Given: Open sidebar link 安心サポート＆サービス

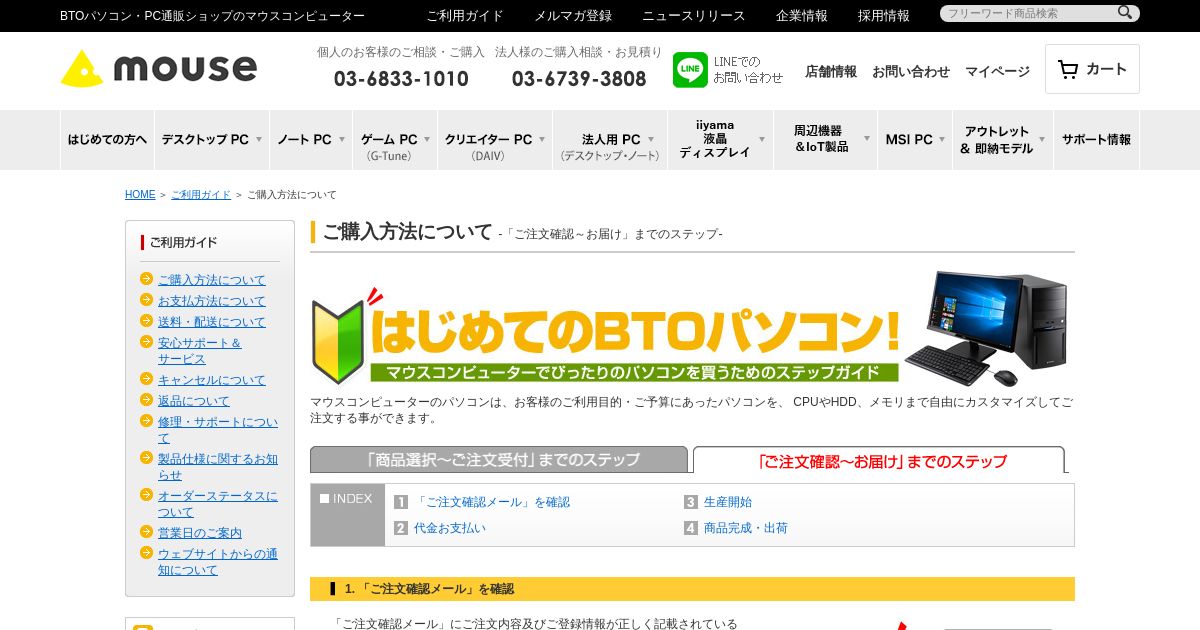Looking at the screenshot, I should pyautogui.click(x=200, y=351).
